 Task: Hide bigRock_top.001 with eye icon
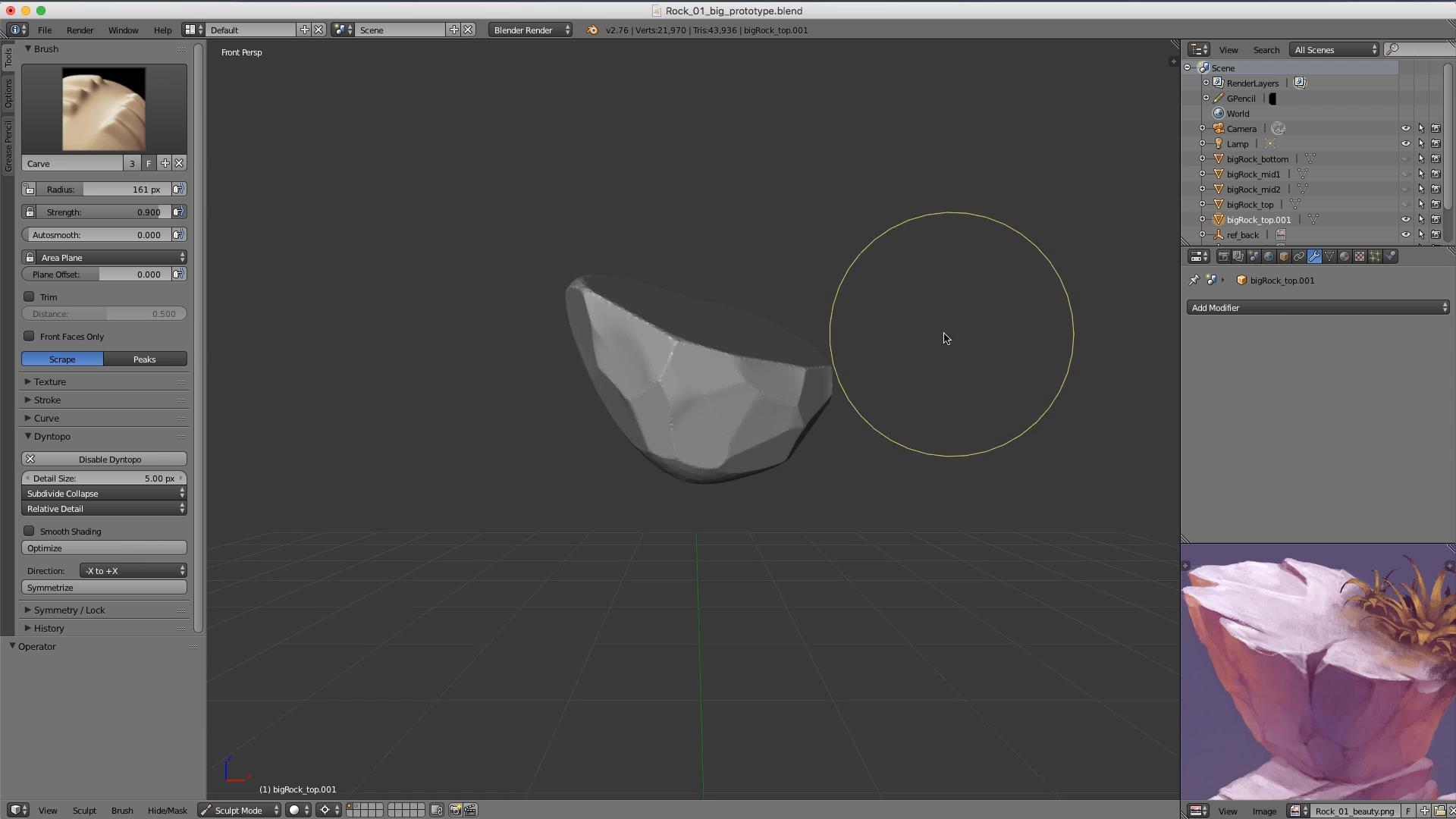point(1406,219)
